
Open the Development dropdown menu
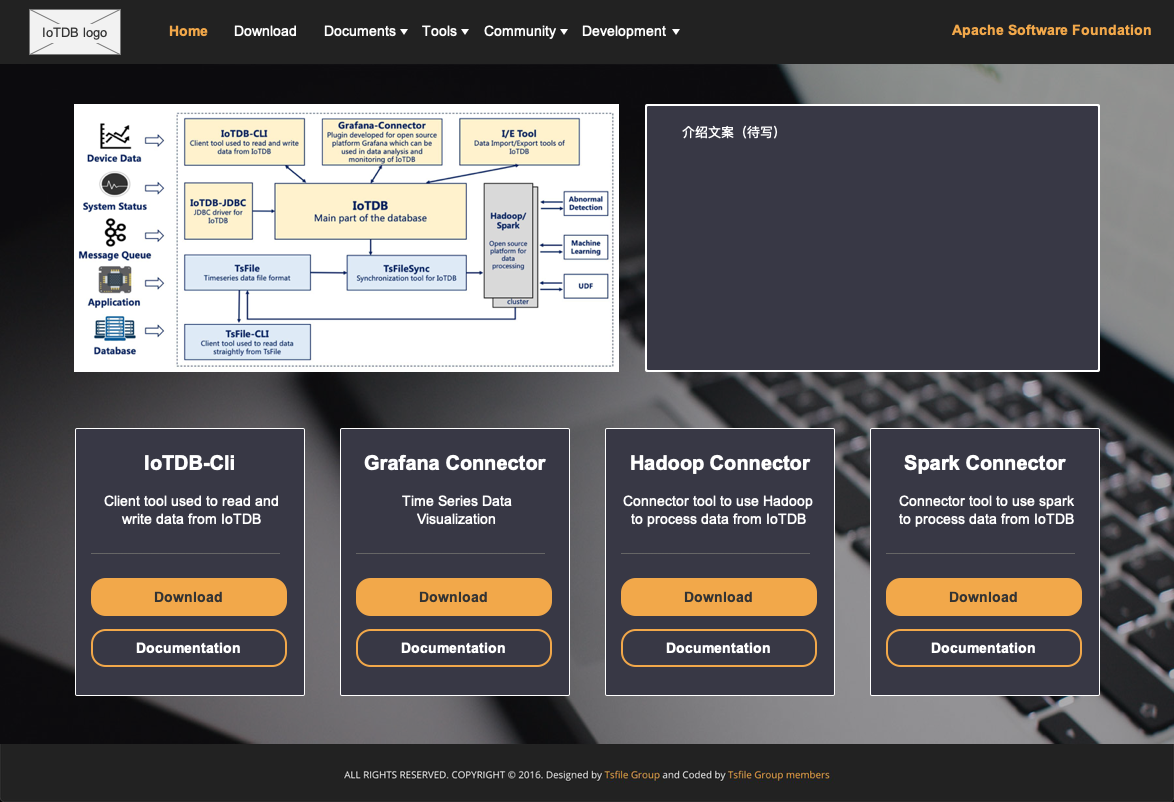coord(630,31)
